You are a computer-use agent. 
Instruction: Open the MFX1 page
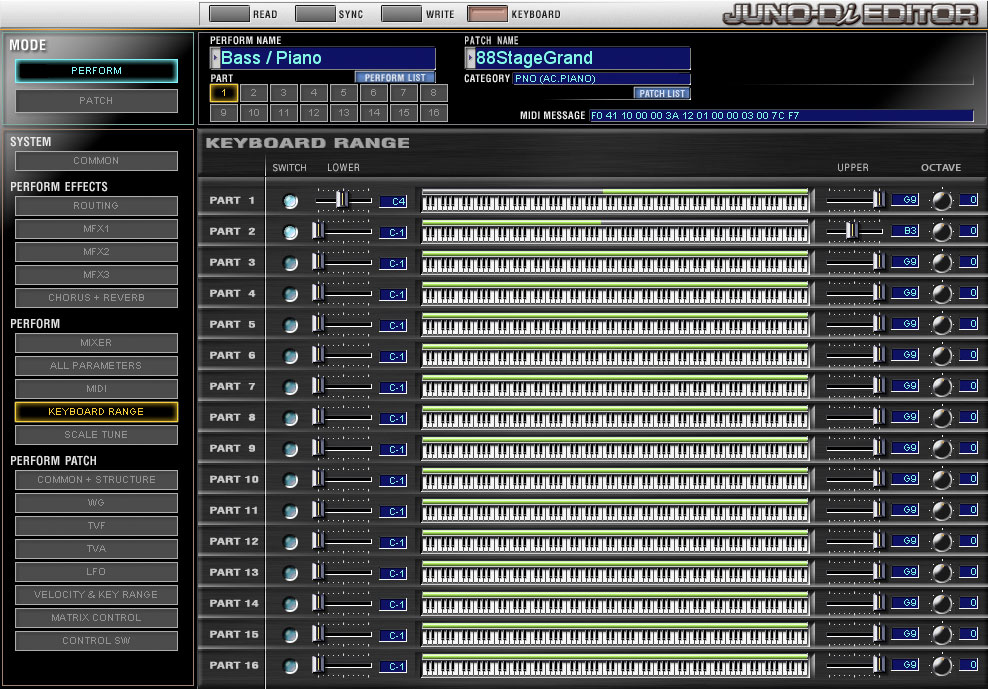pos(96,229)
